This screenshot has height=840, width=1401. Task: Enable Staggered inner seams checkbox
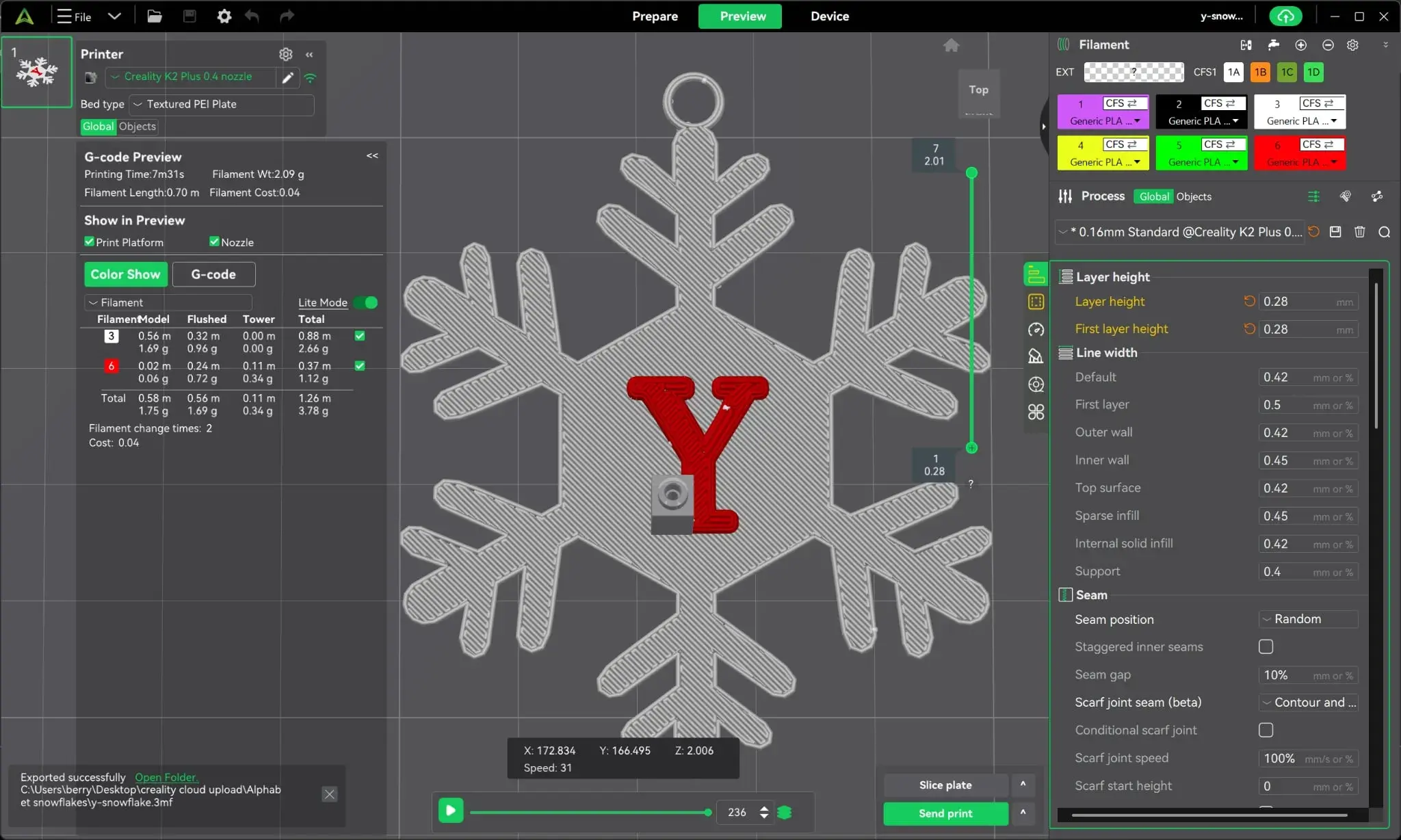tap(1266, 646)
